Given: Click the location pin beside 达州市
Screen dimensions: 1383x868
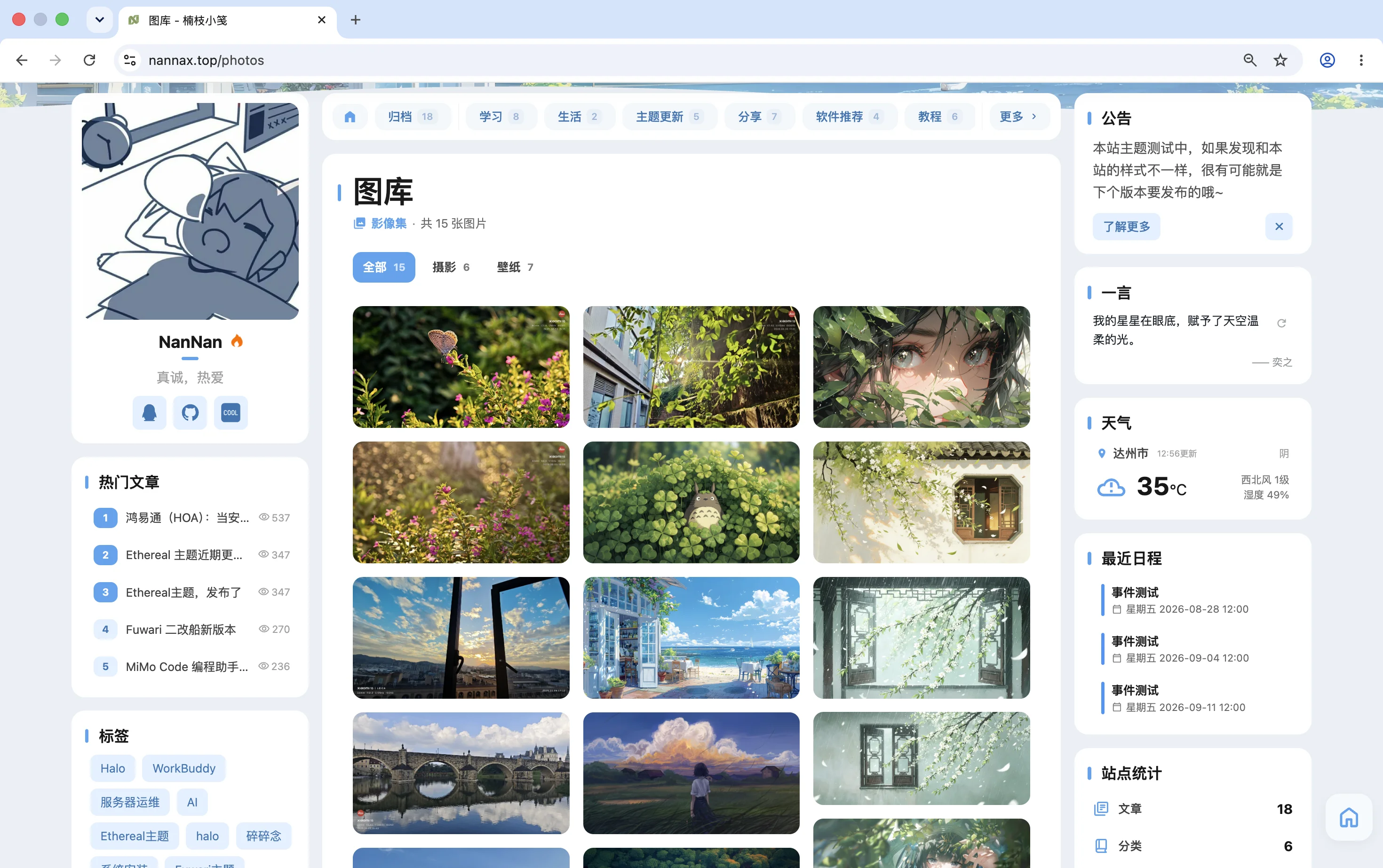Looking at the screenshot, I should [x=1101, y=454].
